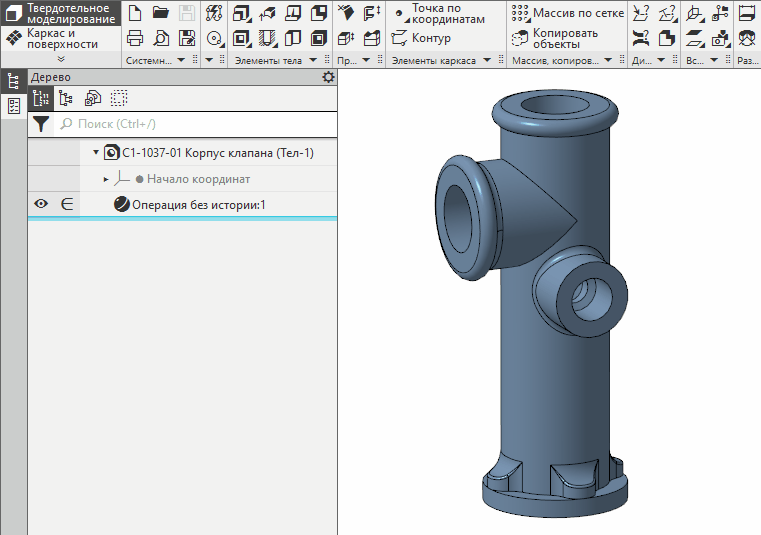Click the 'Копировать объекты' button
Image resolution: width=761 pixels, height=535 pixels.
[556, 38]
